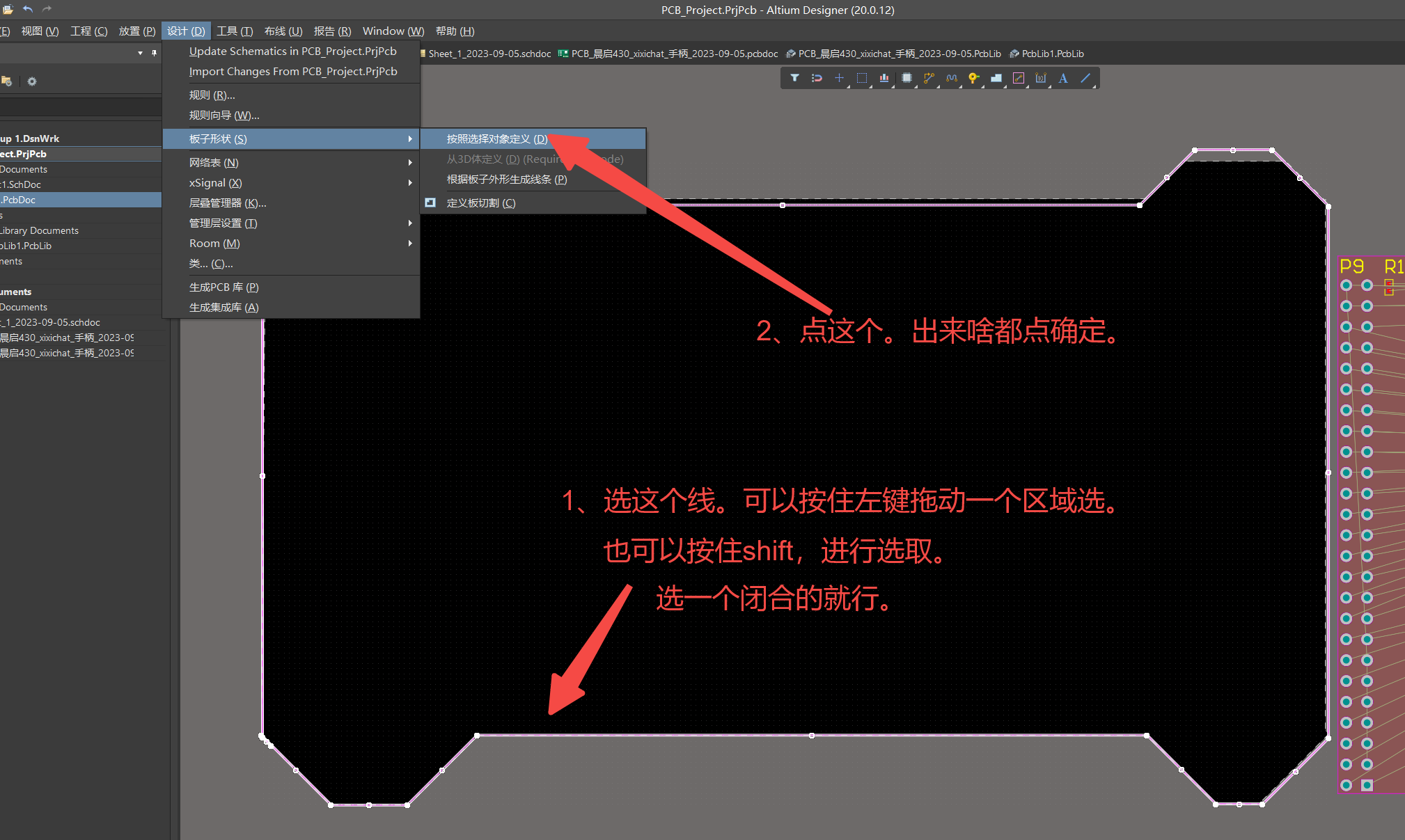
Task: Click the interactive routing tool icon
Action: 929,78
